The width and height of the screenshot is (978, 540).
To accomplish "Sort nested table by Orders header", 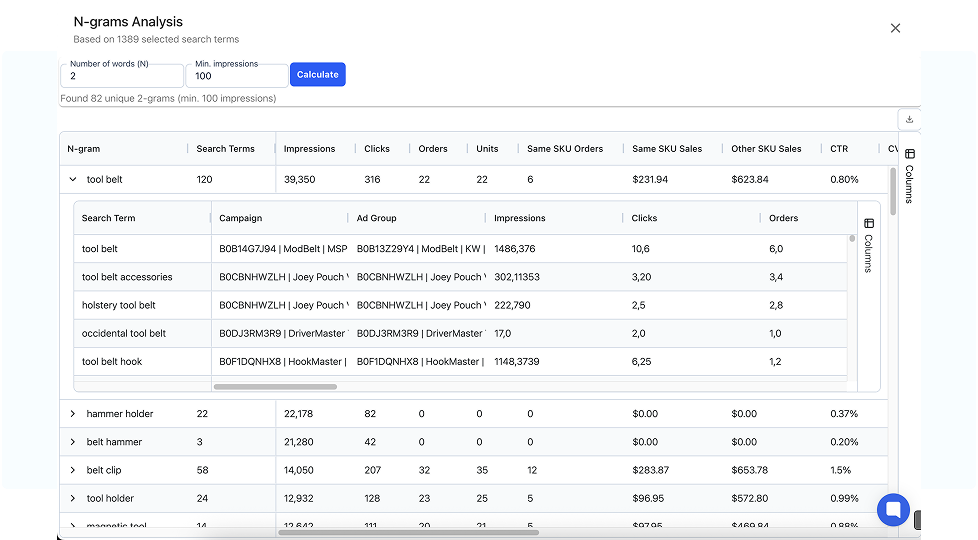I will click(x=783, y=218).
